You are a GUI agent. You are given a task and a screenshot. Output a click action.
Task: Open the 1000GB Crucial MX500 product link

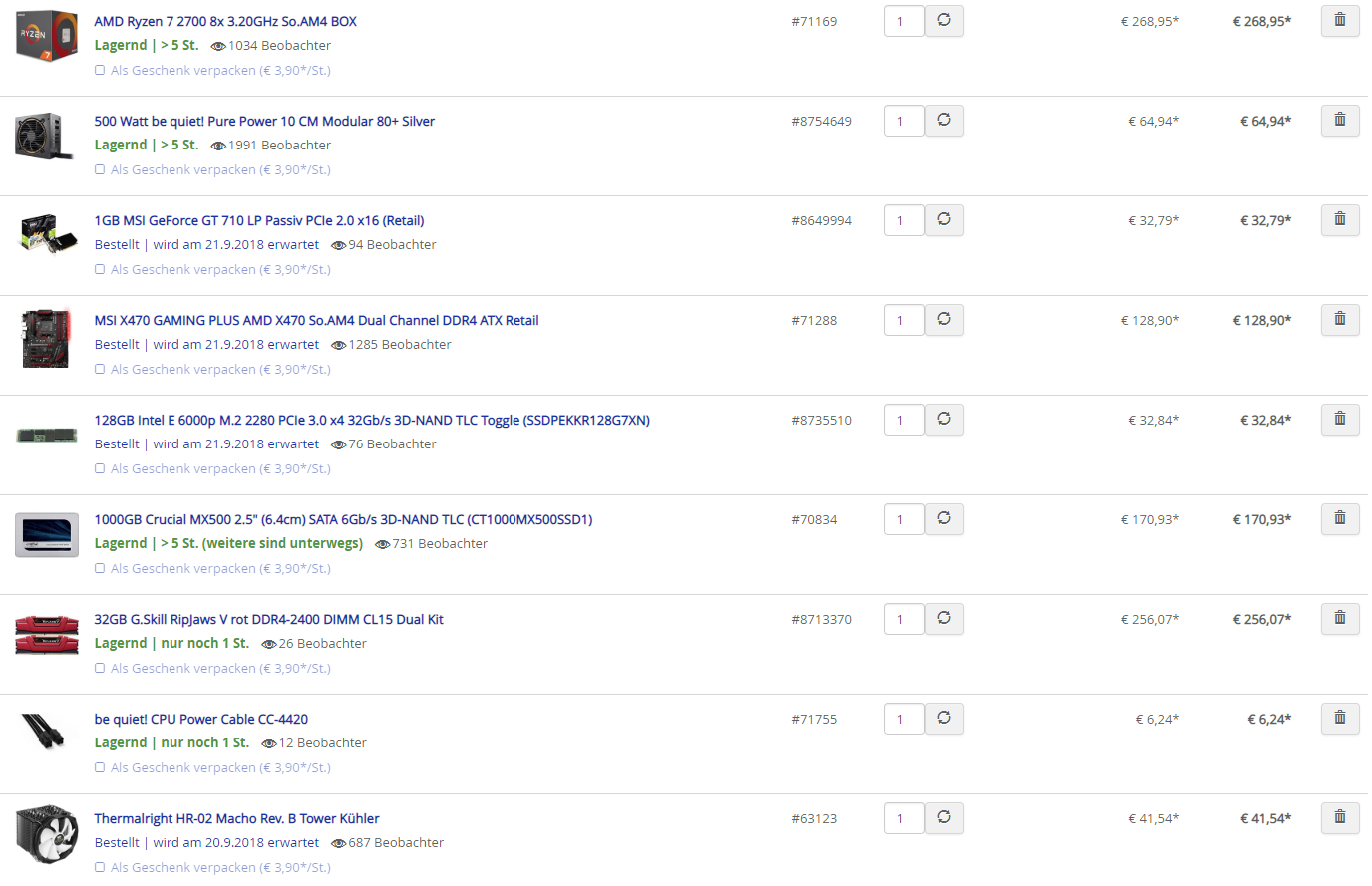pos(343,519)
